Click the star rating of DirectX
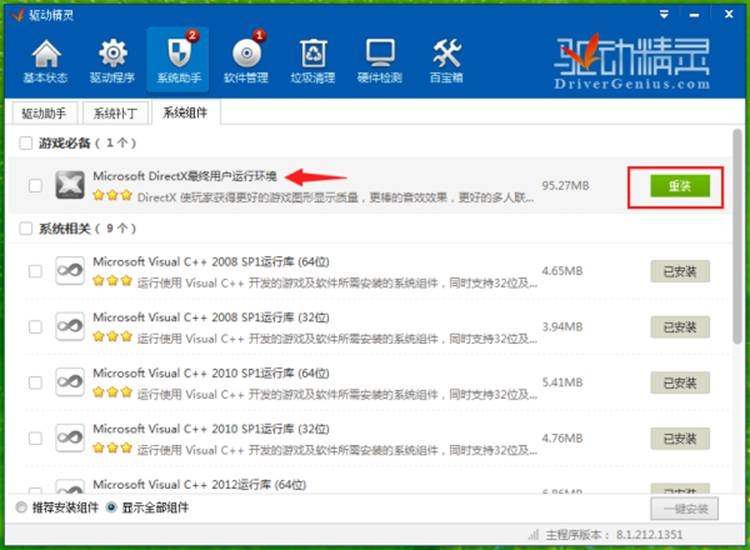The image size is (750, 550). tap(112, 195)
